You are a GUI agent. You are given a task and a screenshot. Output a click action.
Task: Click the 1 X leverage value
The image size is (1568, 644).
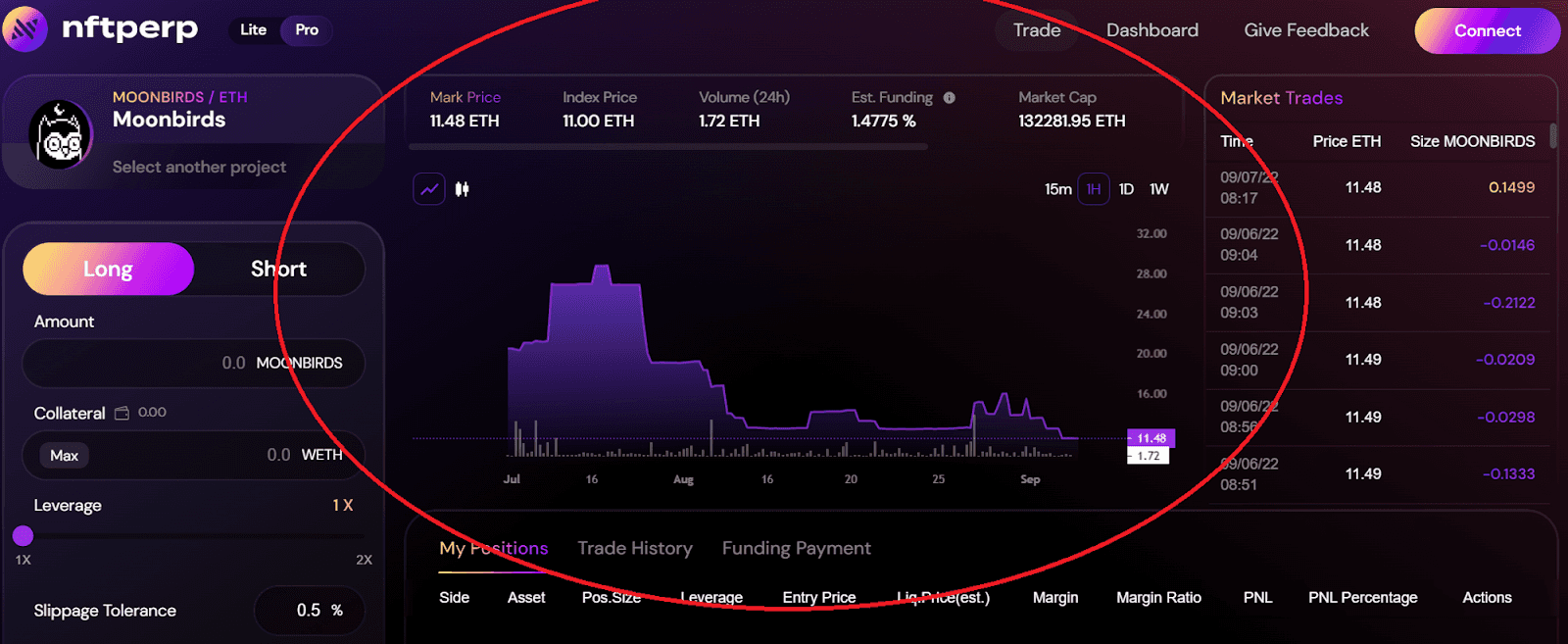(342, 505)
